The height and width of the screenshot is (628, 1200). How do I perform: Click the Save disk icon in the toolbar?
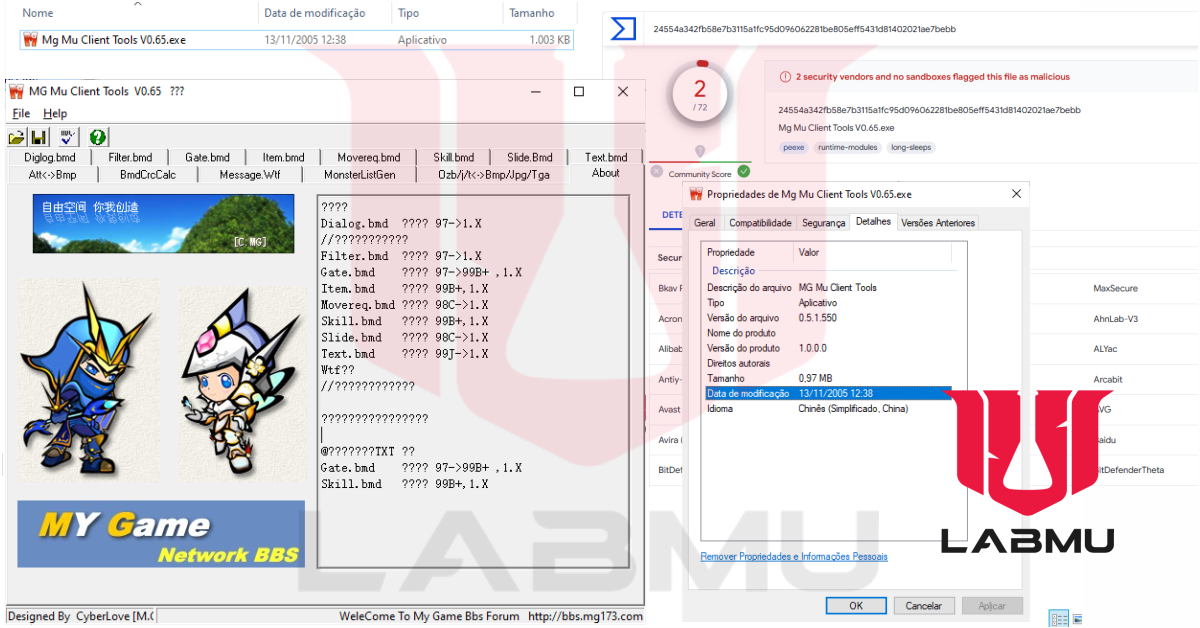37,136
